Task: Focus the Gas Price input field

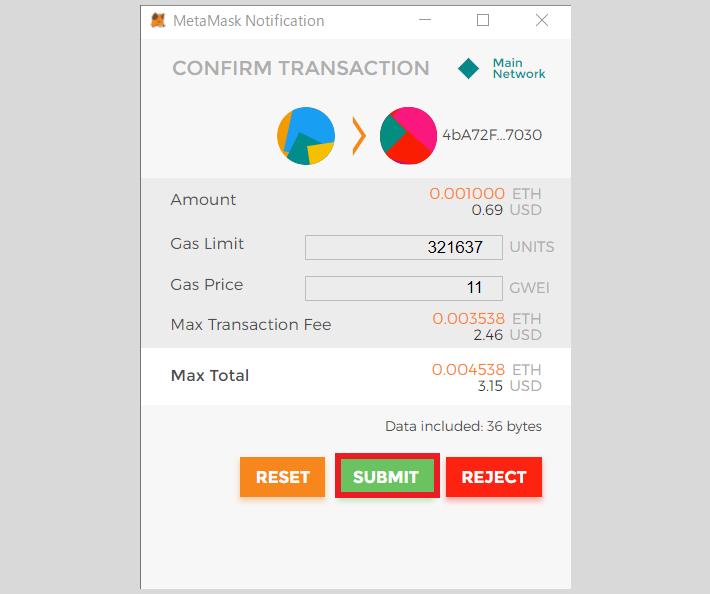Action: (x=403, y=288)
